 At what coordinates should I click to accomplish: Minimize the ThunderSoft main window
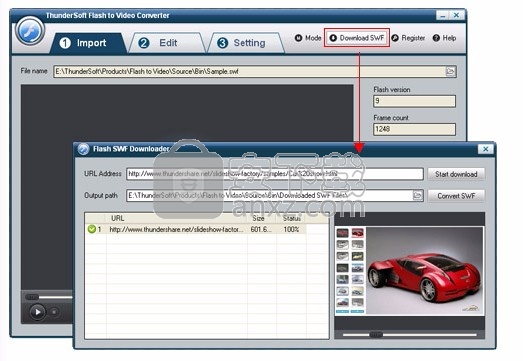[443, 15]
